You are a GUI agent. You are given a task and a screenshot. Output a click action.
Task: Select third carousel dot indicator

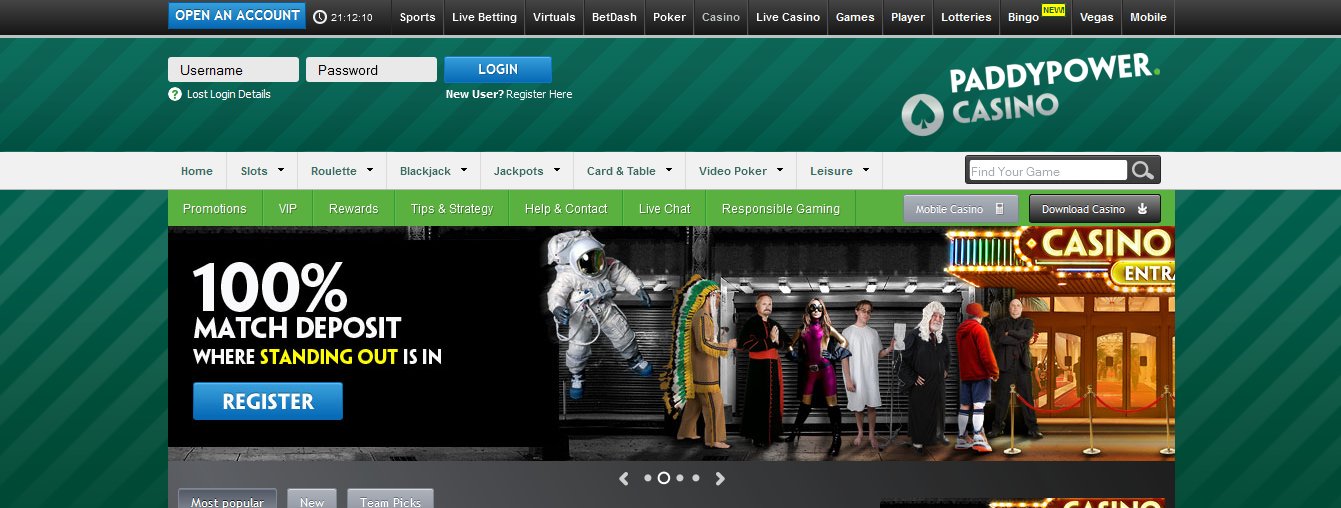pos(680,478)
